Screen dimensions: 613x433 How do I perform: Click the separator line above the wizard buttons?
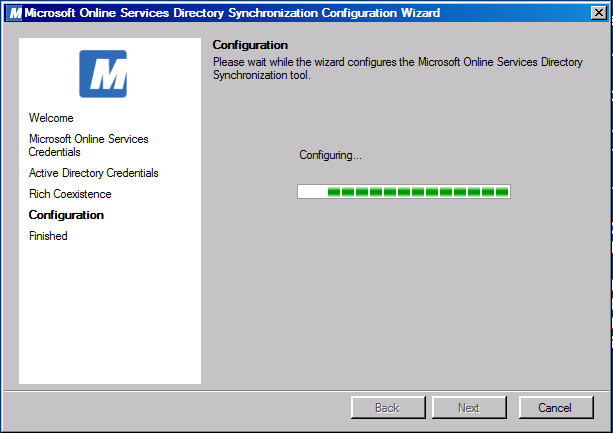point(306,387)
